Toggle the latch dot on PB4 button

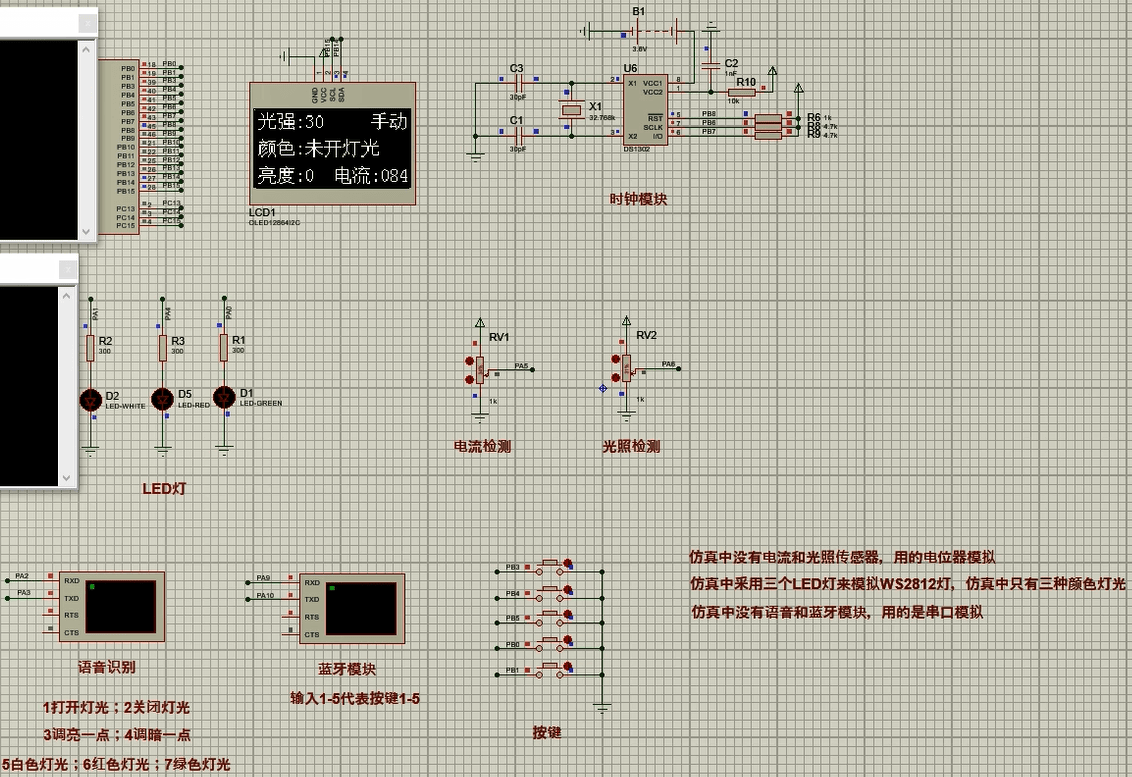coord(568,589)
